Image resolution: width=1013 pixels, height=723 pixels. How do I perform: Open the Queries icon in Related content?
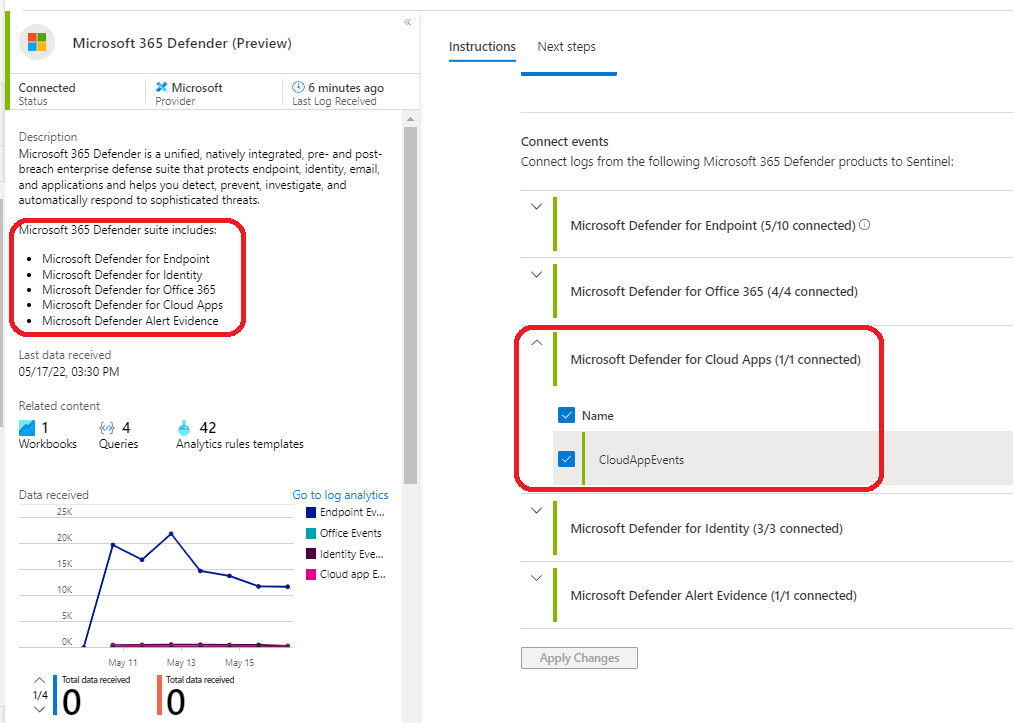click(x=107, y=428)
